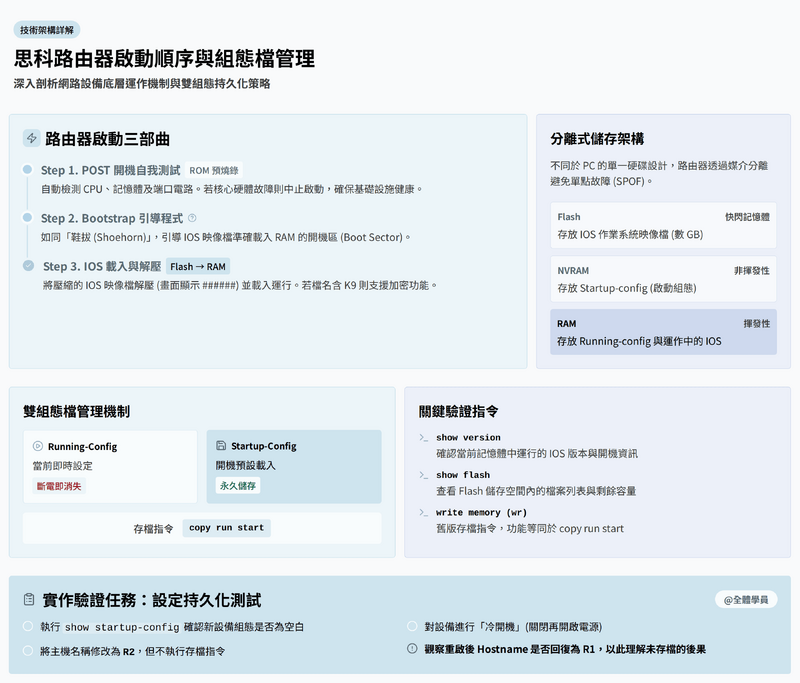
Task: Click the @全體學員 mention badge
Action: click(x=745, y=600)
